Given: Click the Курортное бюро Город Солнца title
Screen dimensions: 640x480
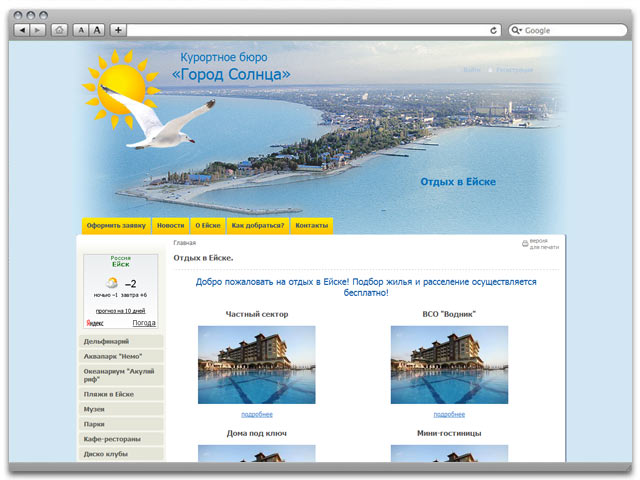Looking at the screenshot, I should point(231,67).
